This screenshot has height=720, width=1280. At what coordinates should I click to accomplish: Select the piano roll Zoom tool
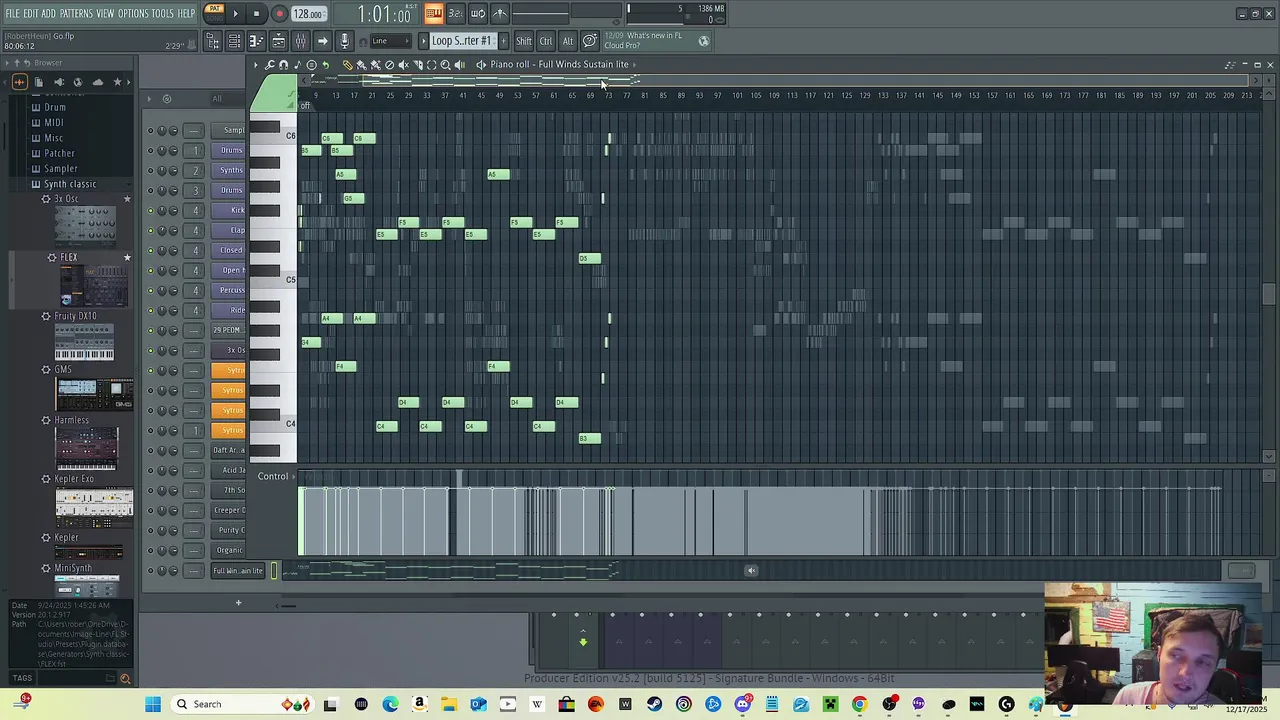click(445, 65)
